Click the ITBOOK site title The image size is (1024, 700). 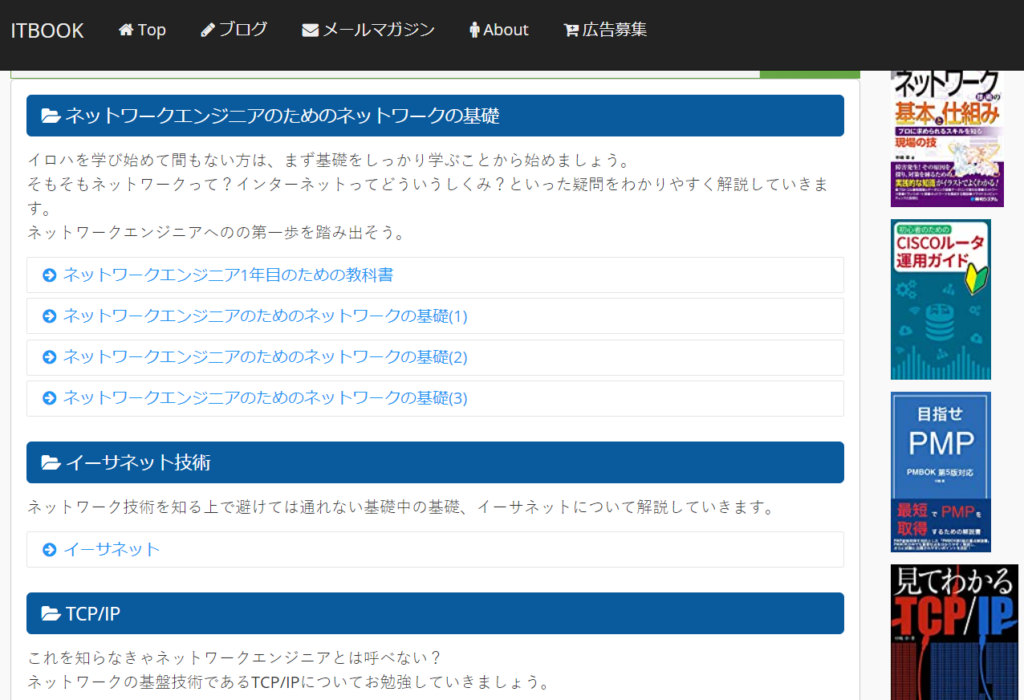(x=48, y=30)
